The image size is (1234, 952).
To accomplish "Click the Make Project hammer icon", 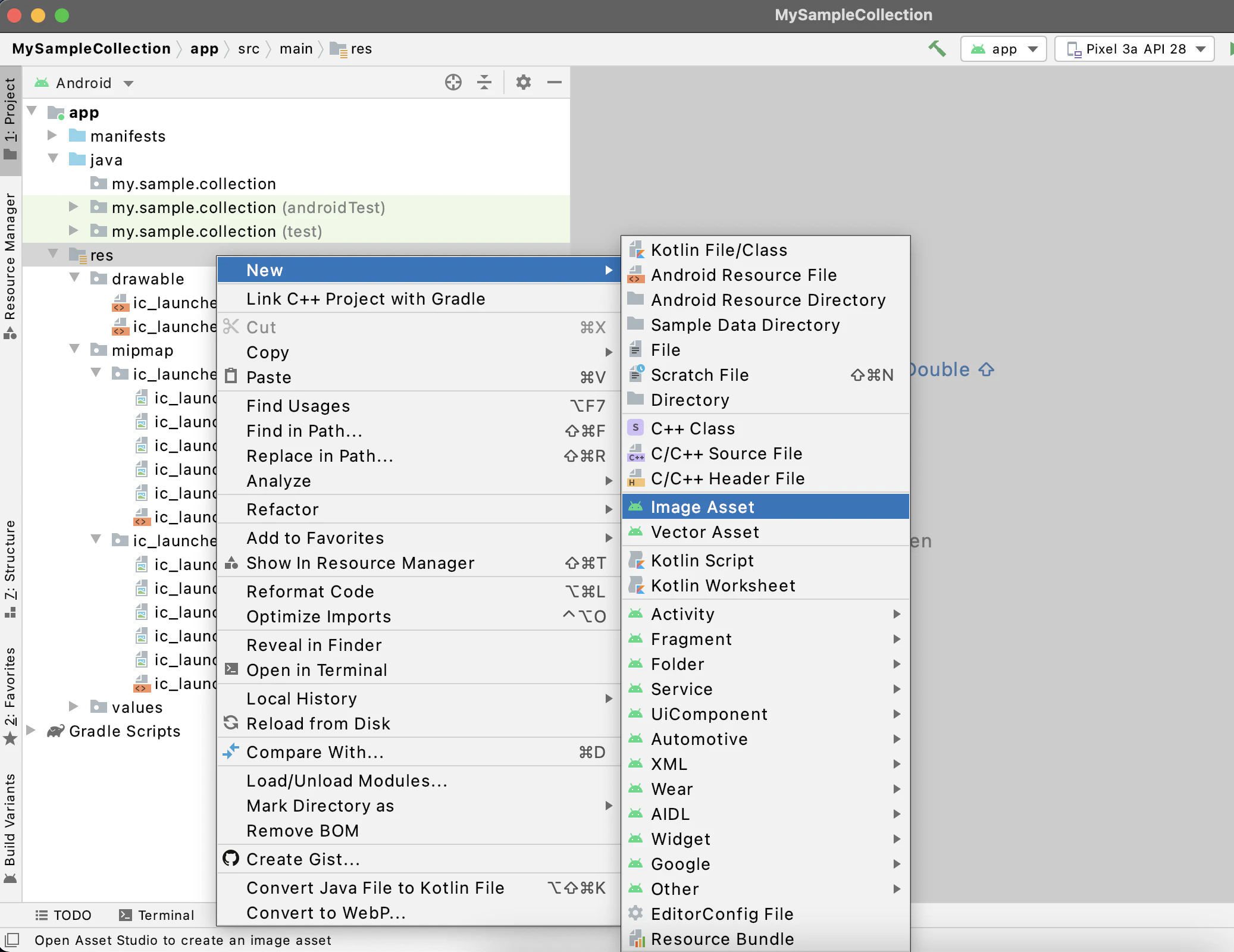I will 937,48.
